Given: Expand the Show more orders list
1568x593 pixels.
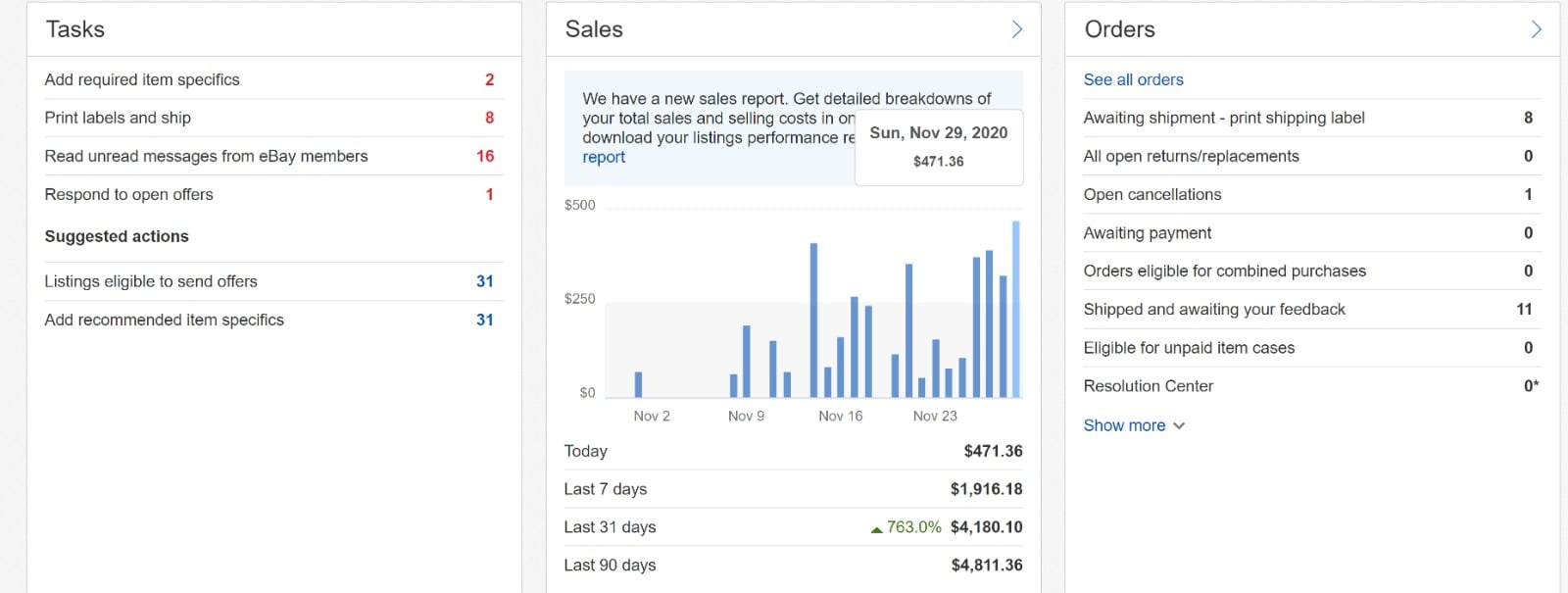Looking at the screenshot, I should click(1133, 425).
